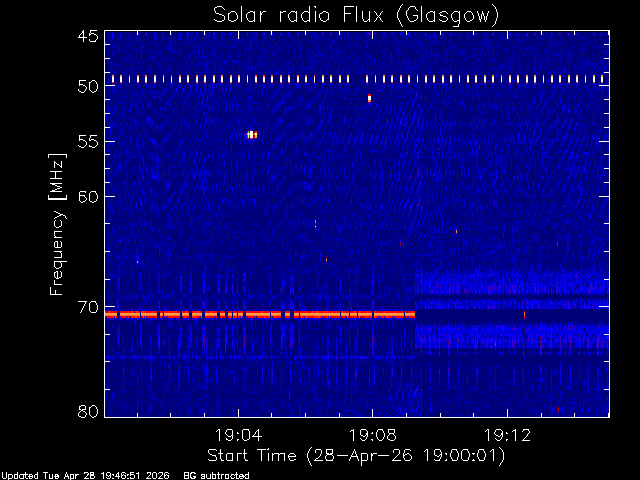This screenshot has height=480, width=640.
Task: Select the 19:12 time axis label
Action: [x=507, y=435]
